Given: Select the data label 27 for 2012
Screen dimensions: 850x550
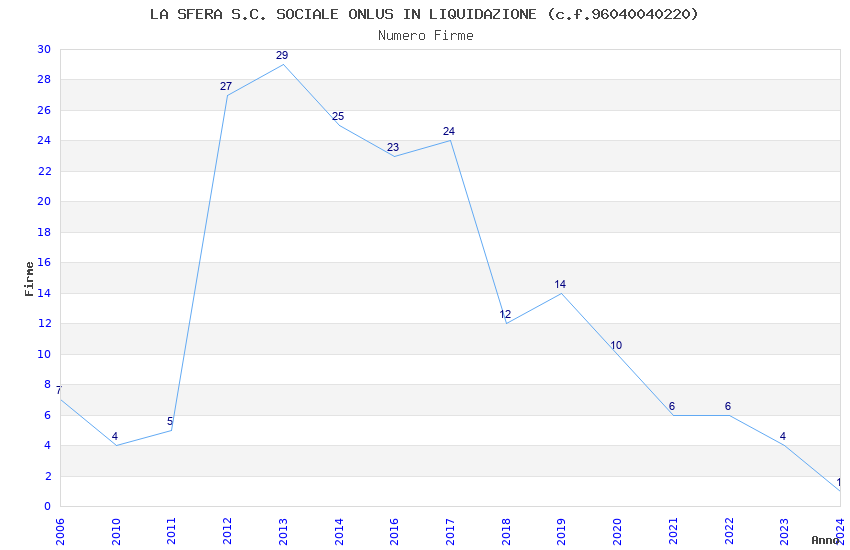Looking at the screenshot, I should (x=226, y=86).
